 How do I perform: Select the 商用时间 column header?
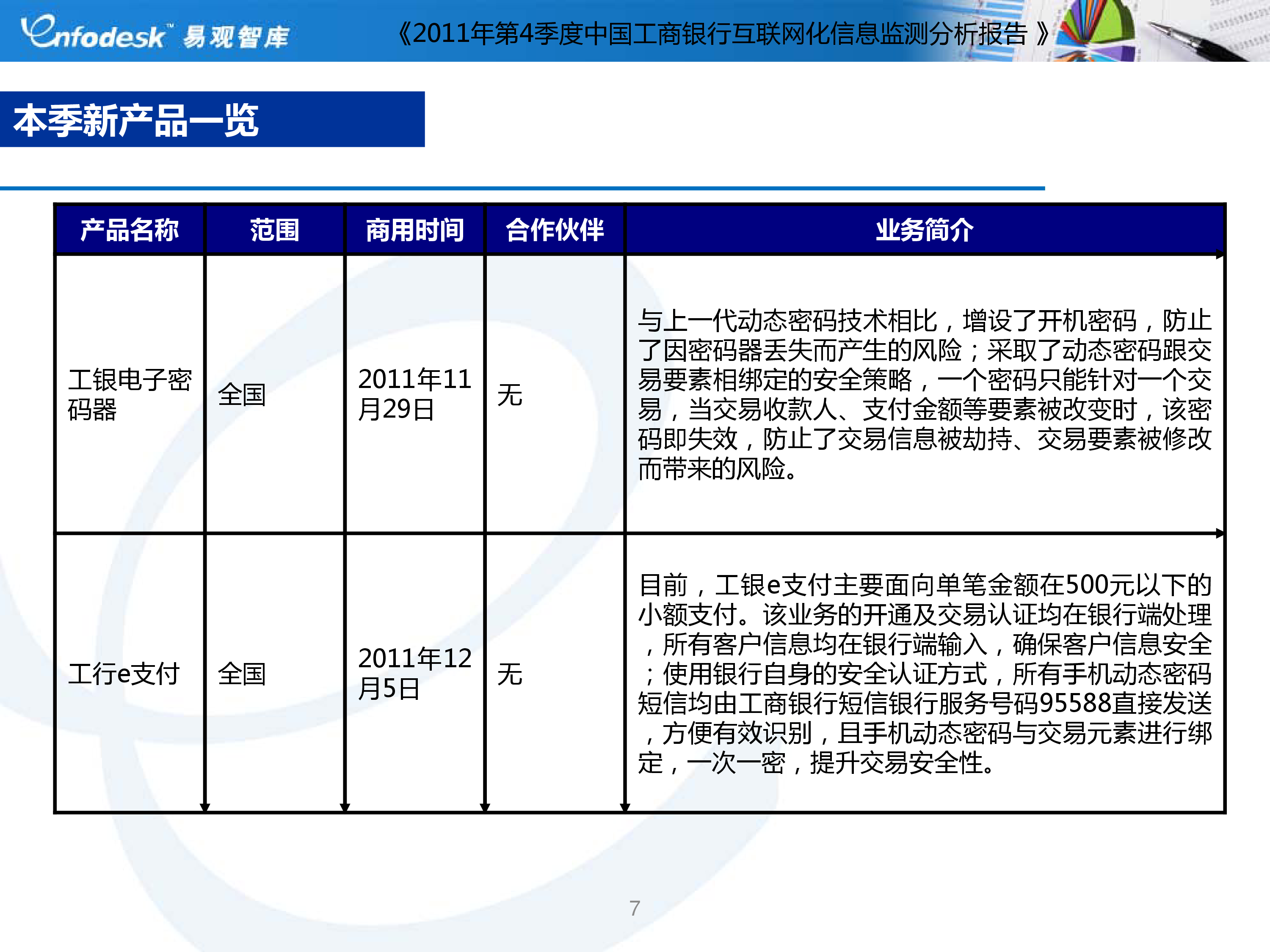coord(414,229)
